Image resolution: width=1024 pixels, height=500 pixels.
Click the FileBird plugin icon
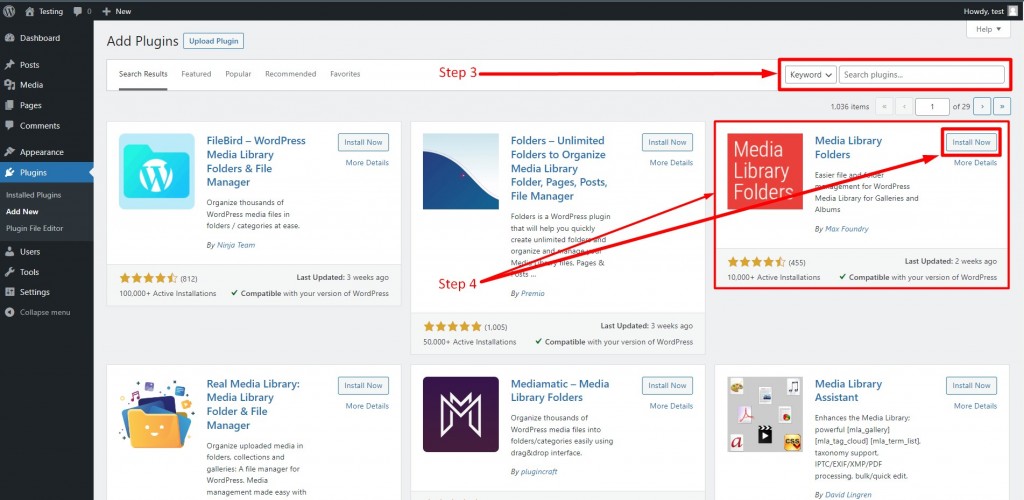tap(157, 171)
